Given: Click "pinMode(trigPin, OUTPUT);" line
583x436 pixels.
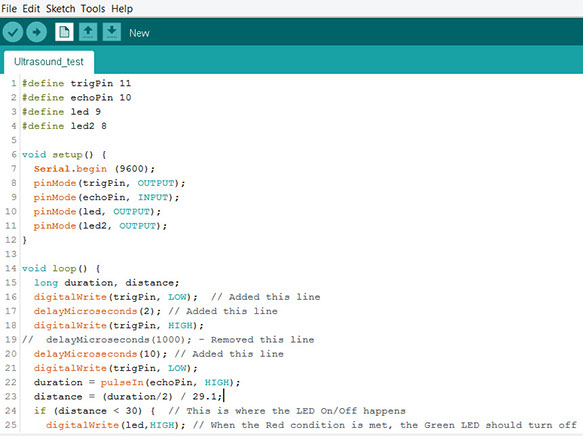Looking at the screenshot, I should (109, 183).
